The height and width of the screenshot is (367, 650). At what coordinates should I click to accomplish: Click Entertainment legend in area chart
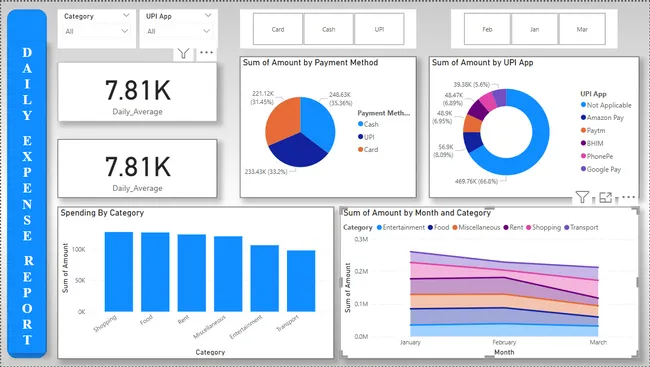(400, 227)
